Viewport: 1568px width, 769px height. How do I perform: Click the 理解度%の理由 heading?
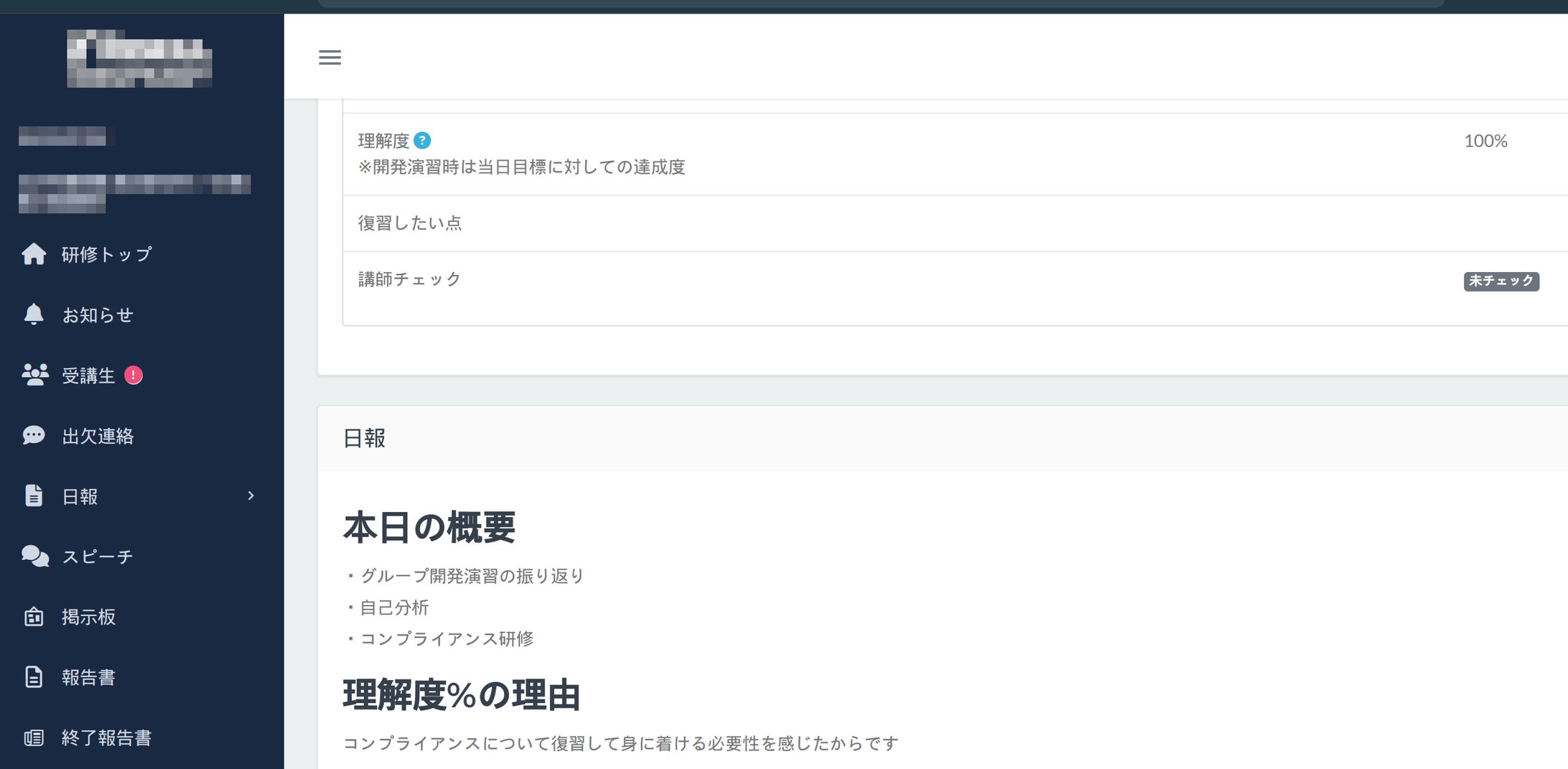tap(462, 695)
